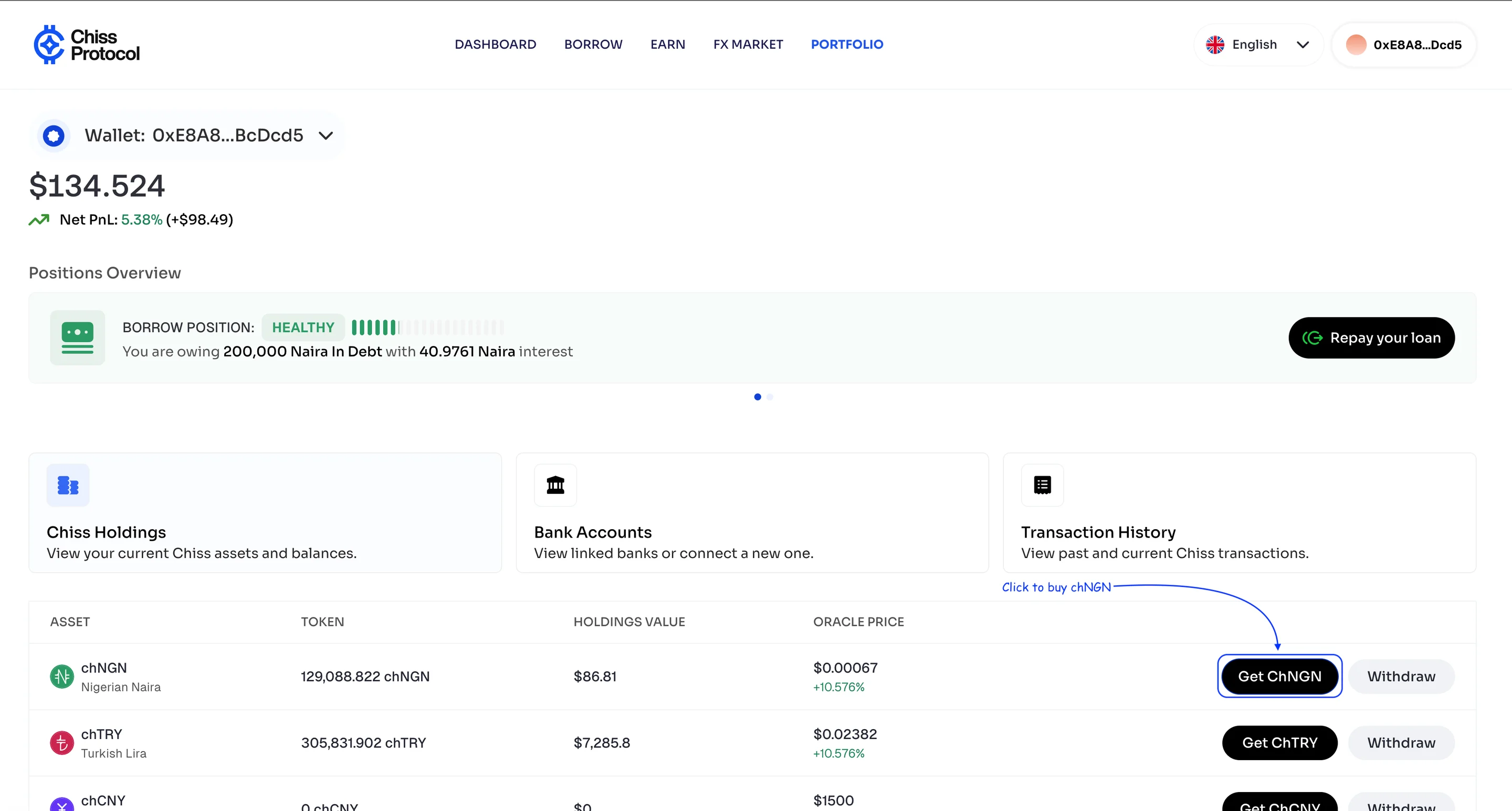
Task: Click the Bank Accounts building icon
Action: click(555, 486)
